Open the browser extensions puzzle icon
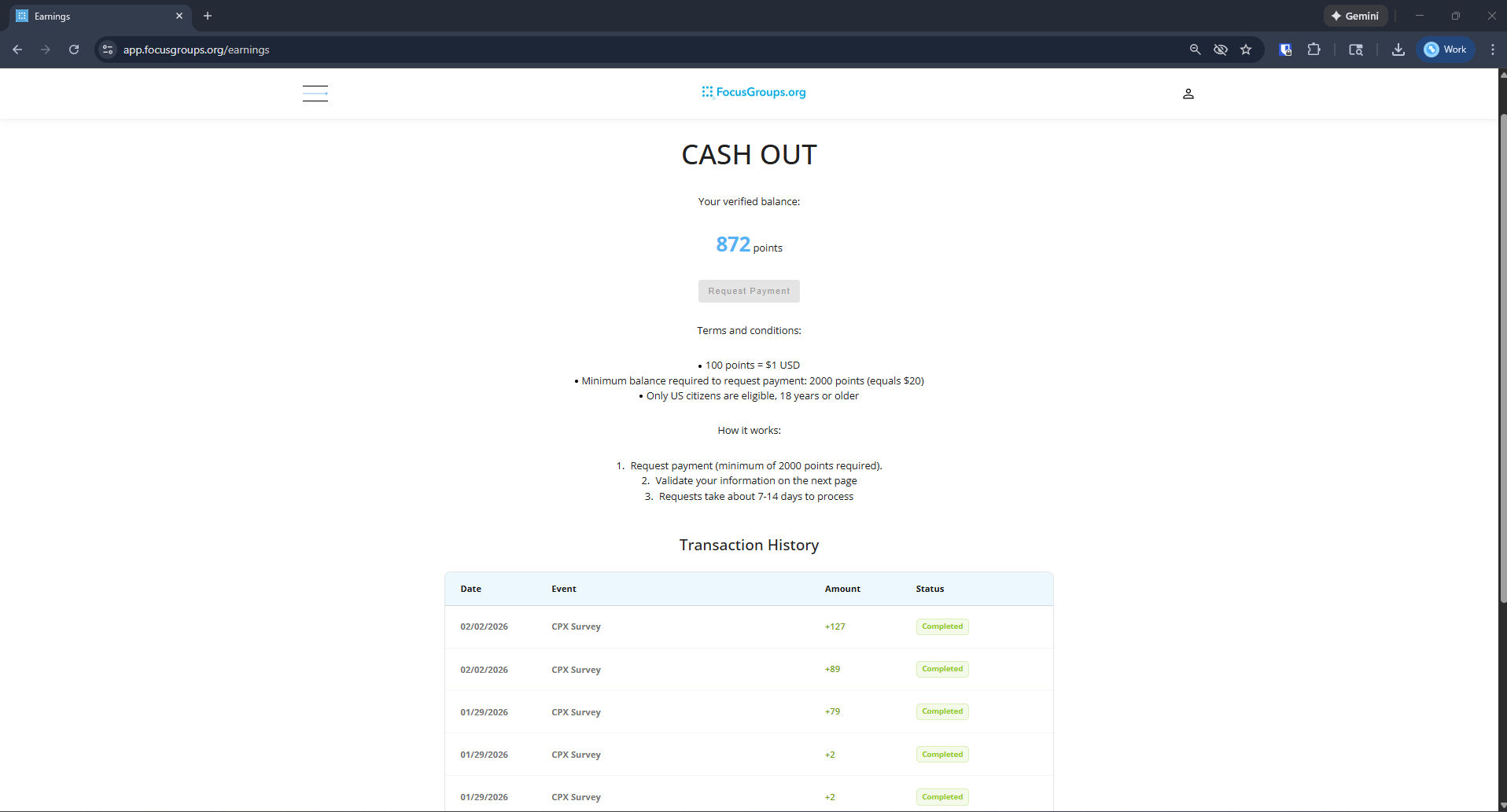1507x812 pixels. click(1314, 50)
